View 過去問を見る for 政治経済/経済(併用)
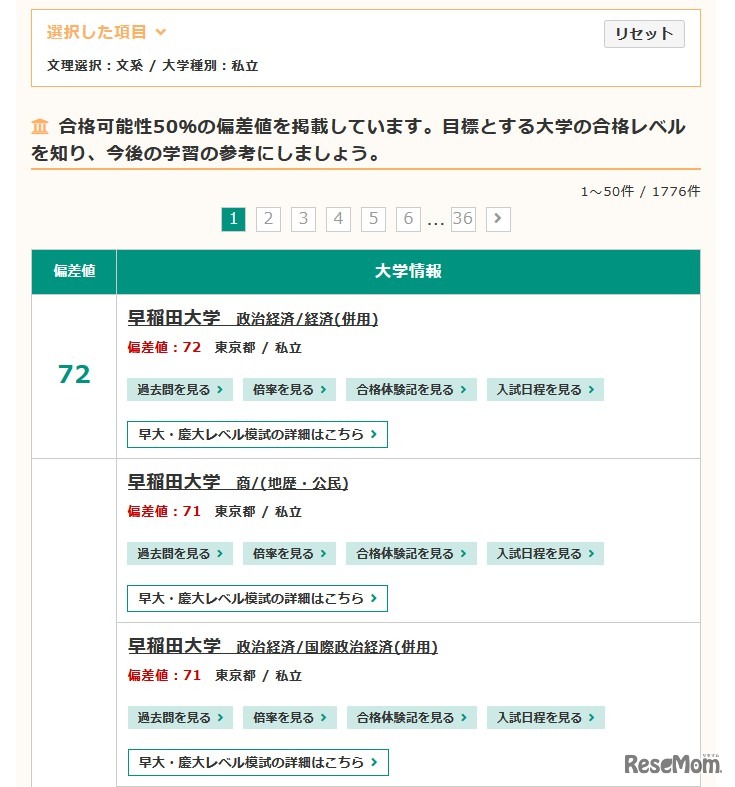Image resolution: width=735 pixels, height=787 pixels. 180,389
